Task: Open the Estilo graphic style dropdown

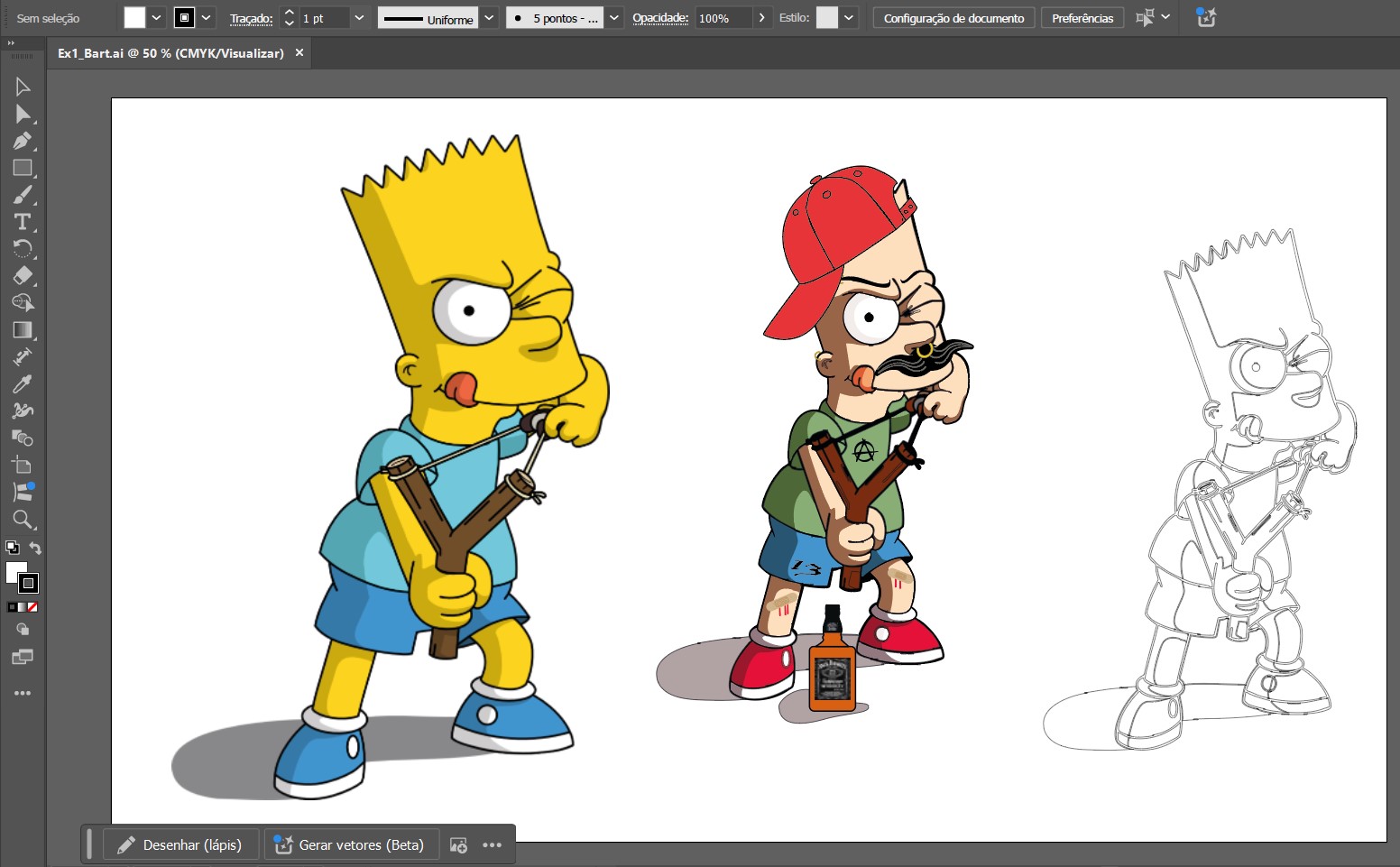Action: pyautogui.click(x=848, y=17)
